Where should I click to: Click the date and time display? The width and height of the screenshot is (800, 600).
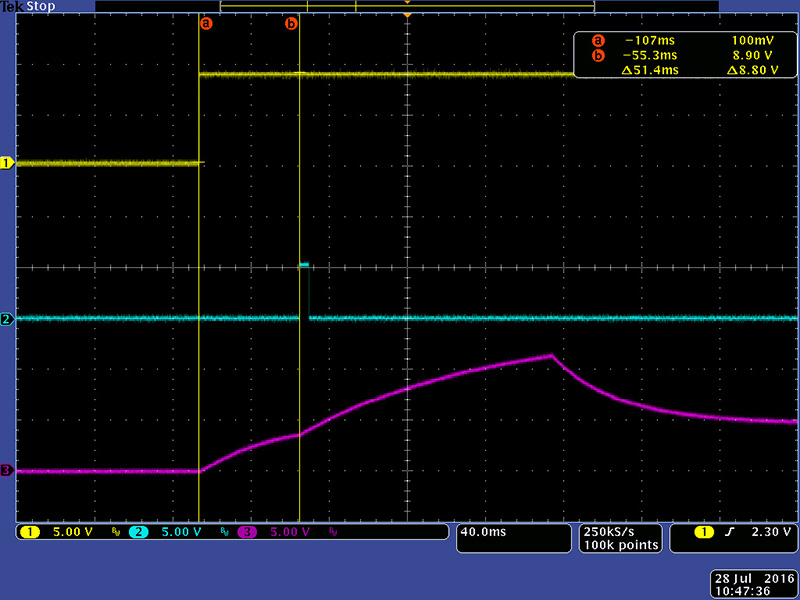click(x=750, y=585)
